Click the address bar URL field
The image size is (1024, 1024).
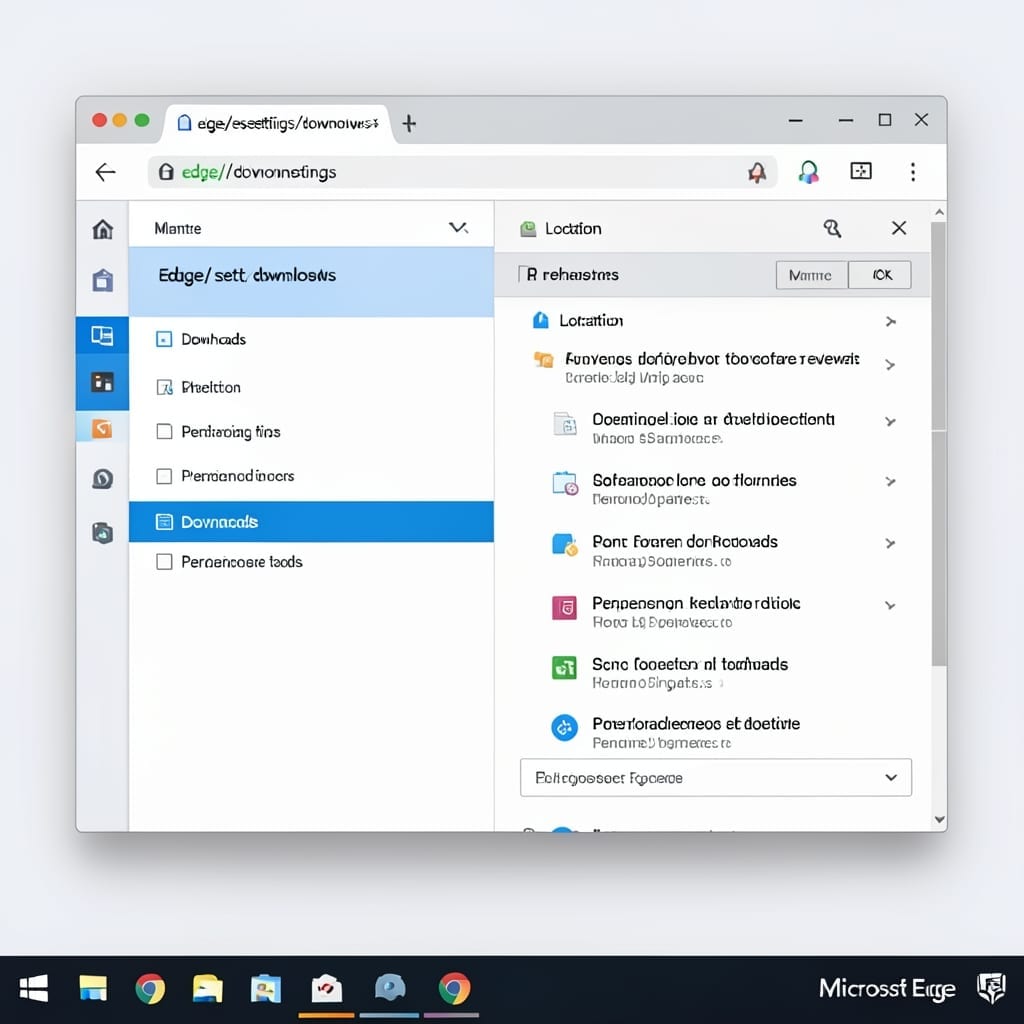coord(462,172)
